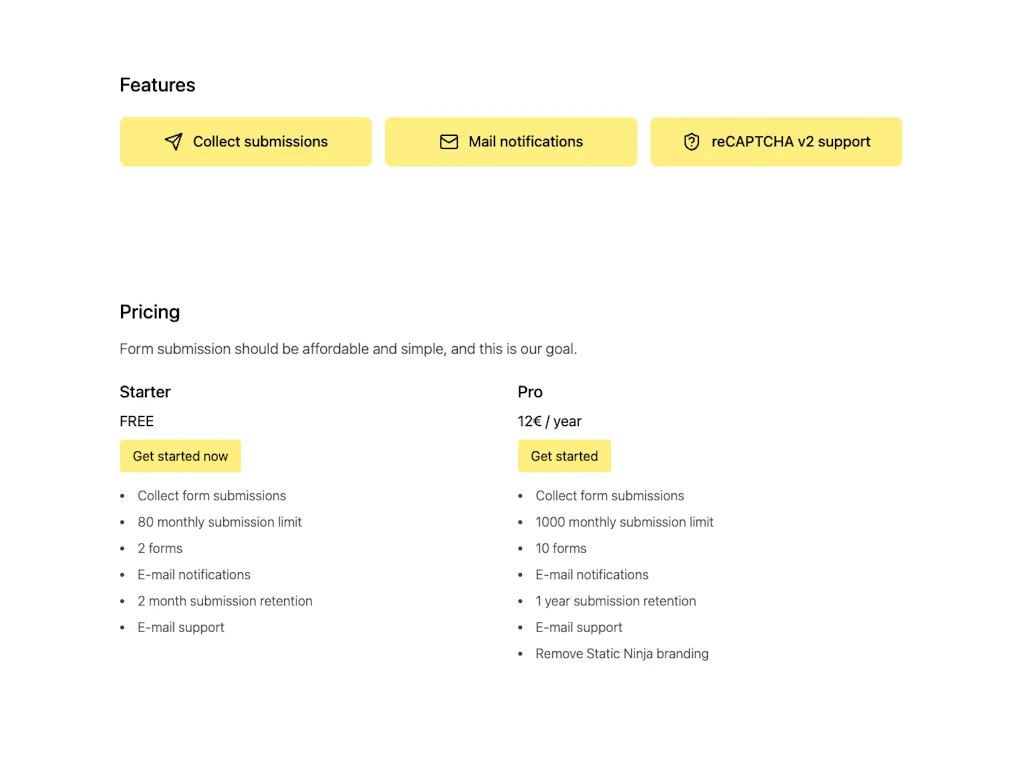Click the Pricing section heading
The width and height of the screenshot is (1024, 757).
pyautogui.click(x=150, y=312)
